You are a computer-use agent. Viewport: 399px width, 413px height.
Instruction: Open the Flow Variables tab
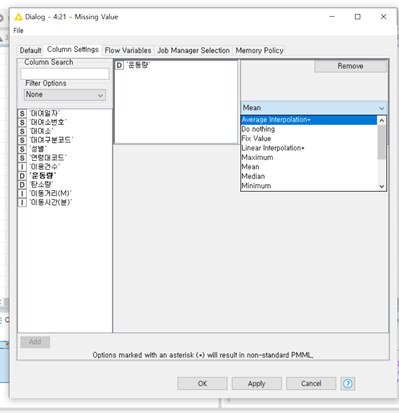point(128,50)
